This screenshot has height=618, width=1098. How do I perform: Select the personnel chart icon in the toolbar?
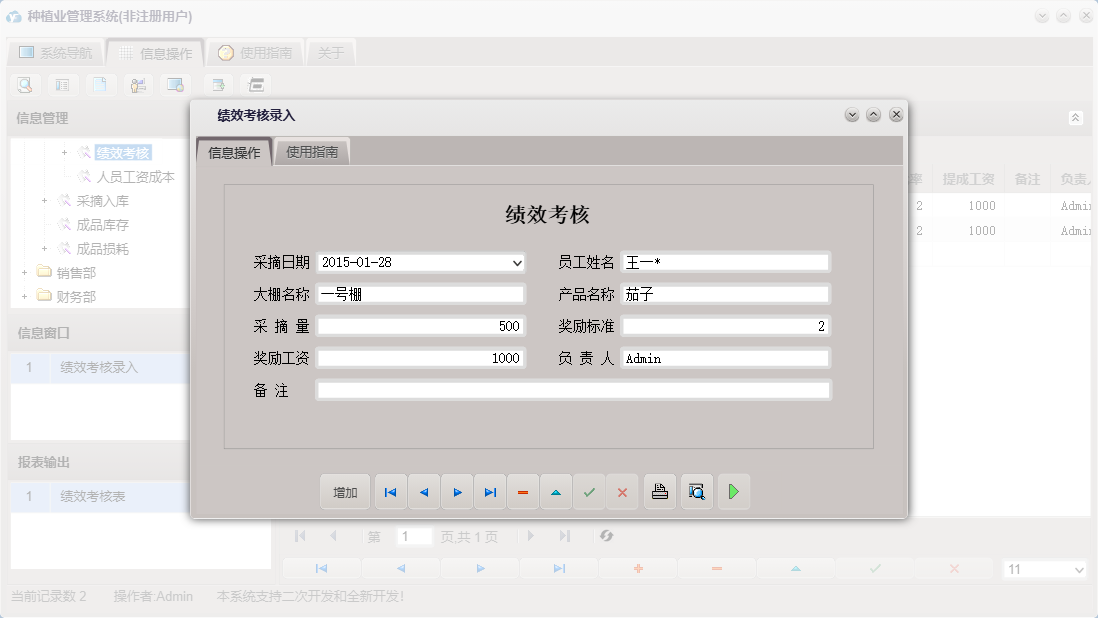tap(138, 85)
